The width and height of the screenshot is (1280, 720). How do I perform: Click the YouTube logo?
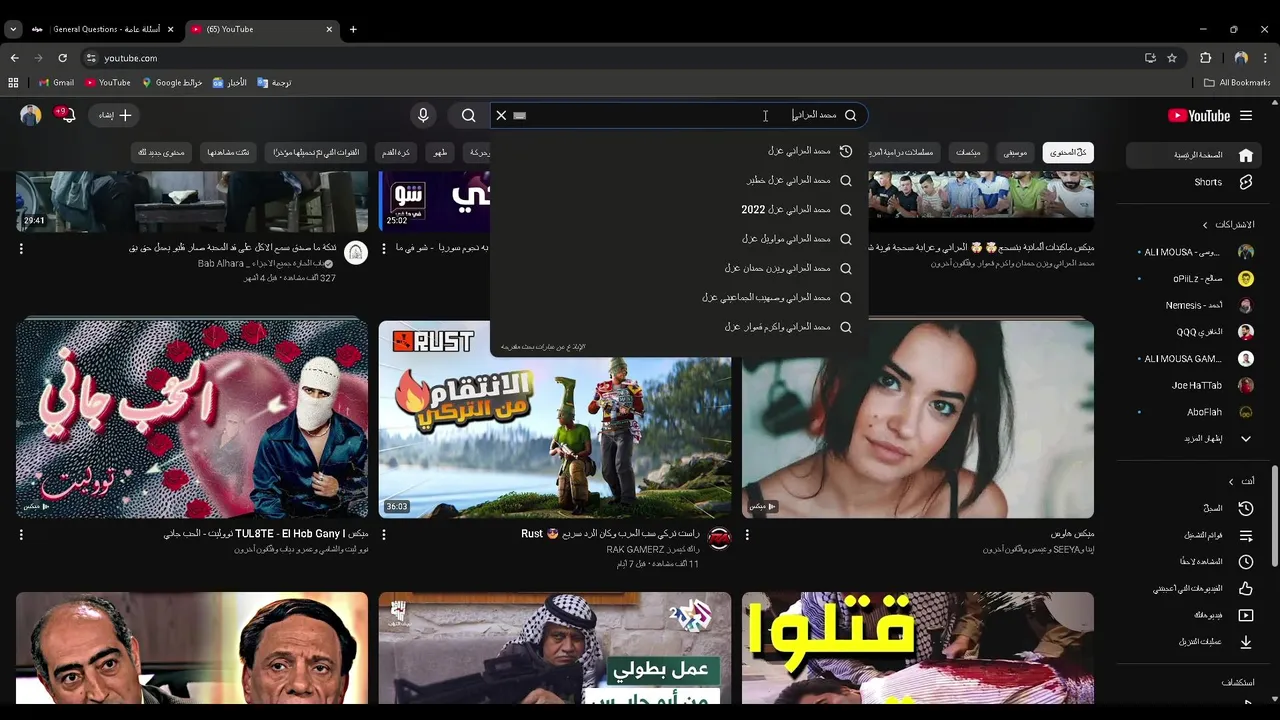(1199, 116)
